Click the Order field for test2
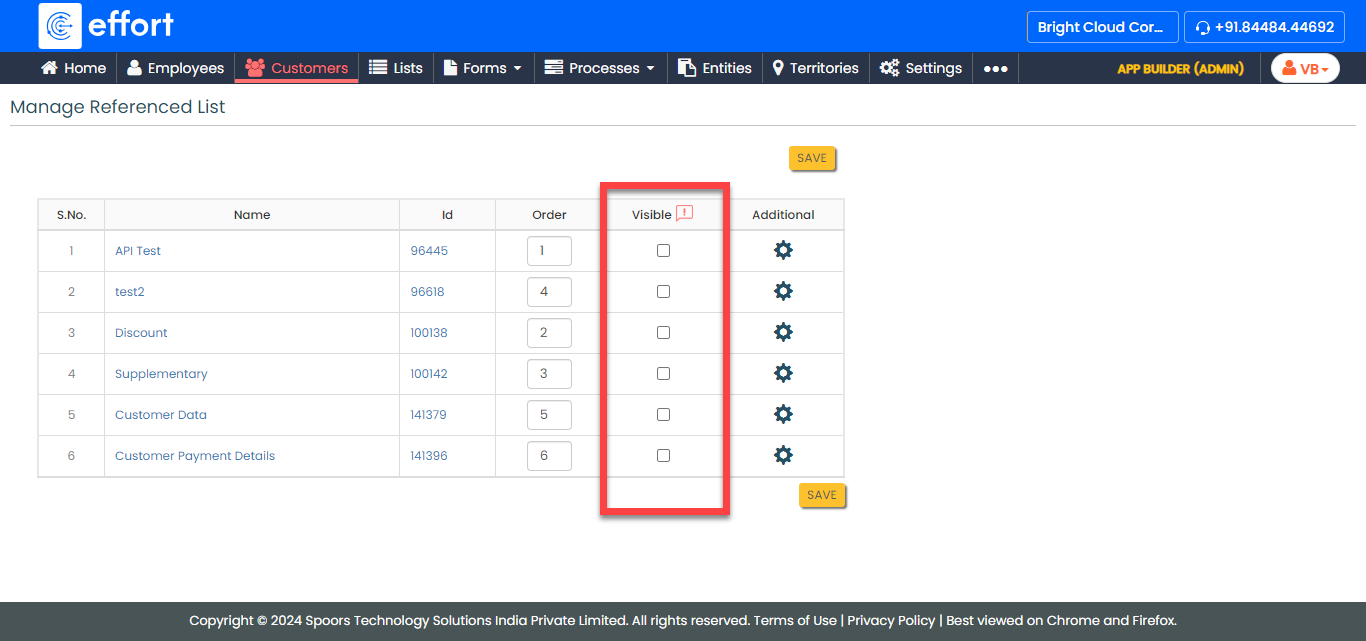1366x641 pixels. (x=549, y=292)
